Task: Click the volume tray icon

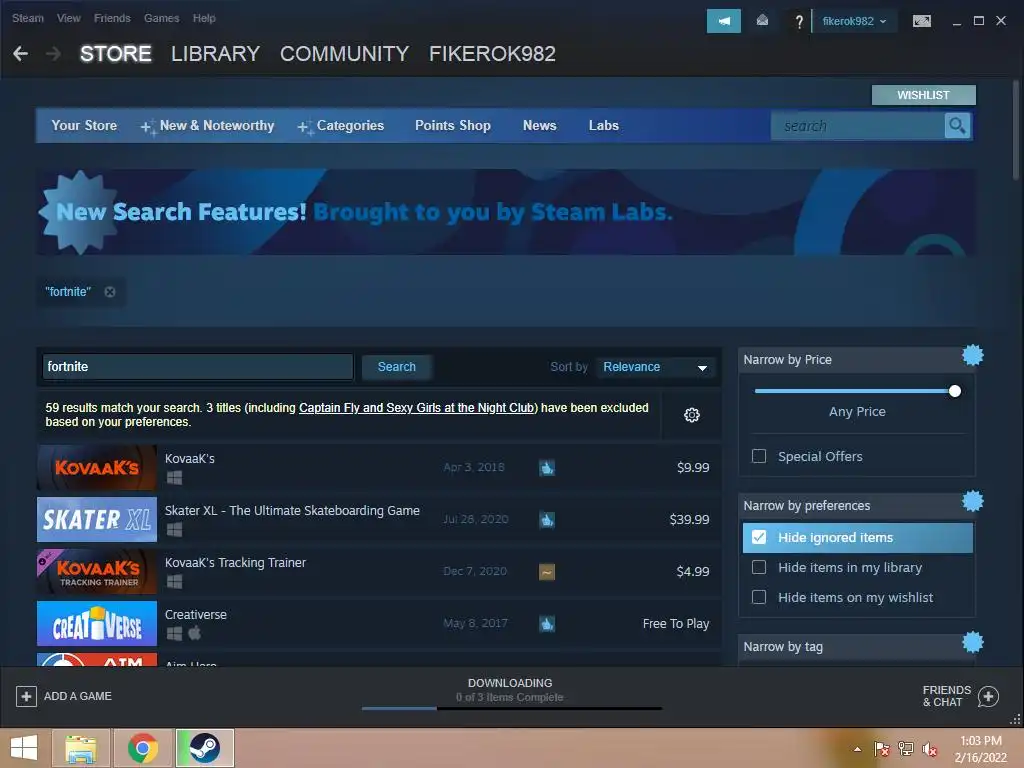Action: pyautogui.click(x=929, y=749)
